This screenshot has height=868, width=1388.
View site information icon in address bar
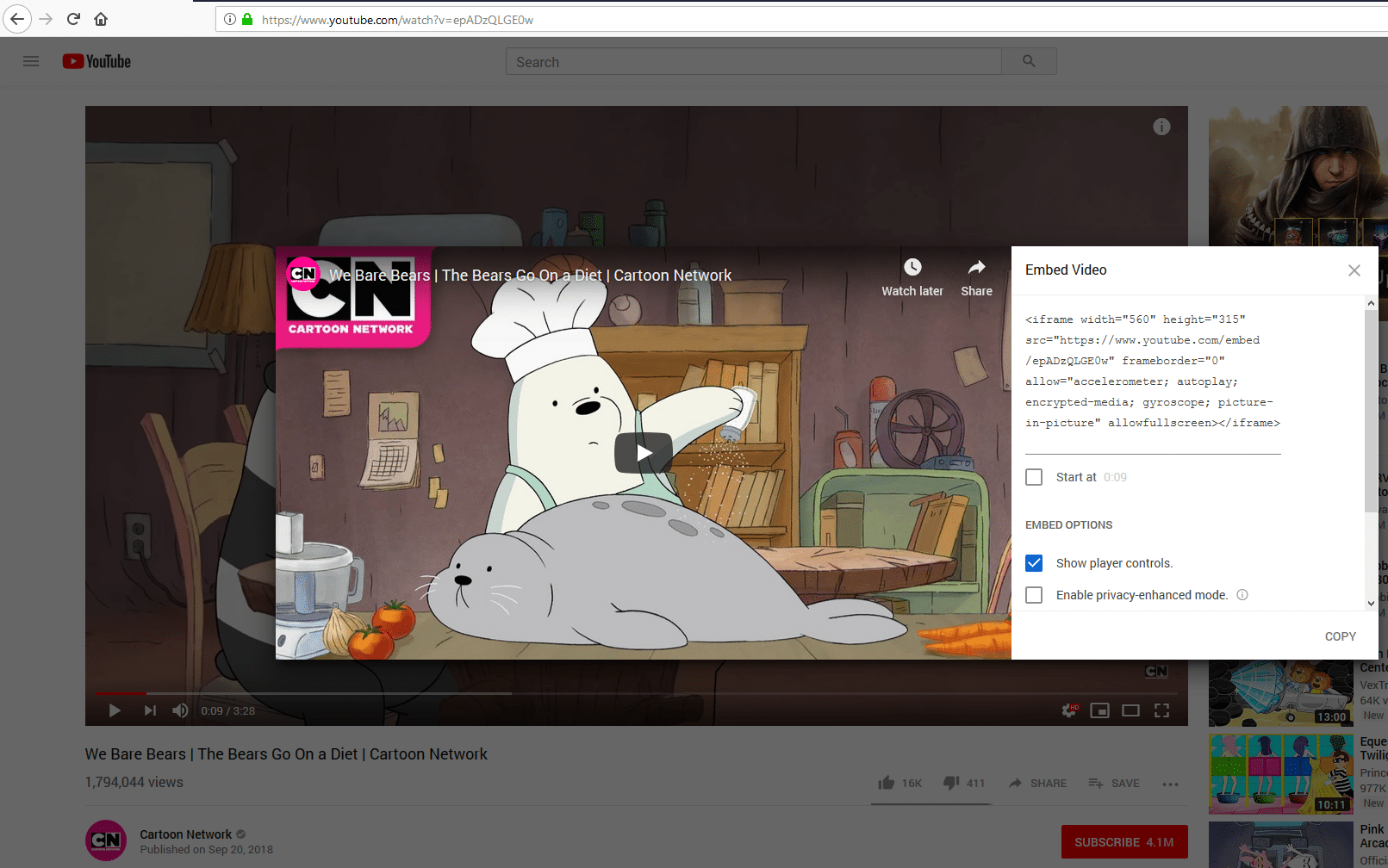[230, 19]
